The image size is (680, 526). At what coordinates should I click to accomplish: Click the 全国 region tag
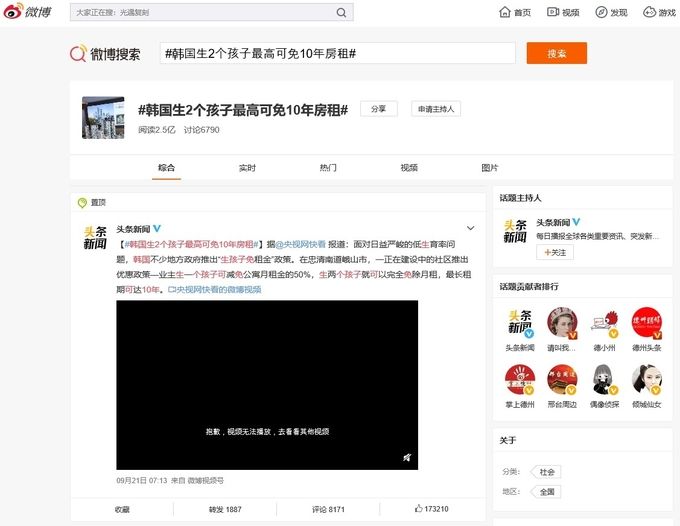[546, 492]
